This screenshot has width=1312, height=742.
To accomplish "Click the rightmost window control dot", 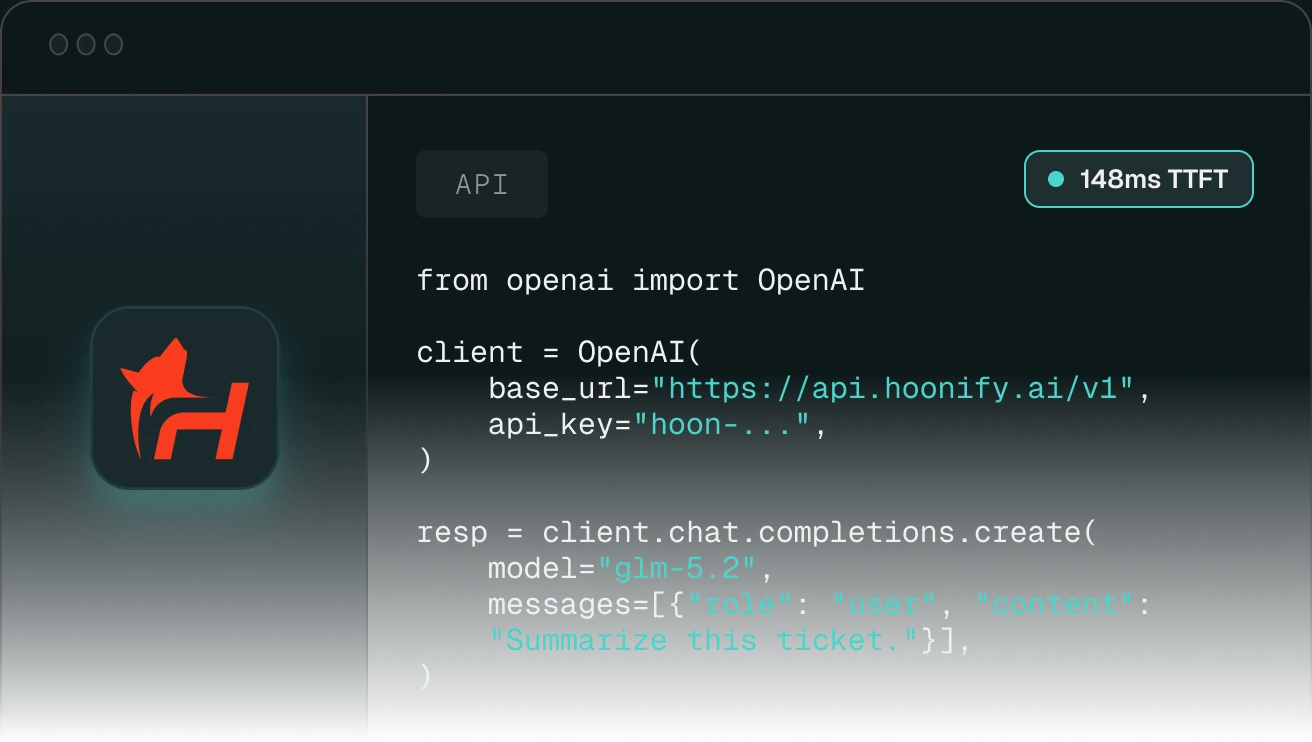I will (114, 45).
